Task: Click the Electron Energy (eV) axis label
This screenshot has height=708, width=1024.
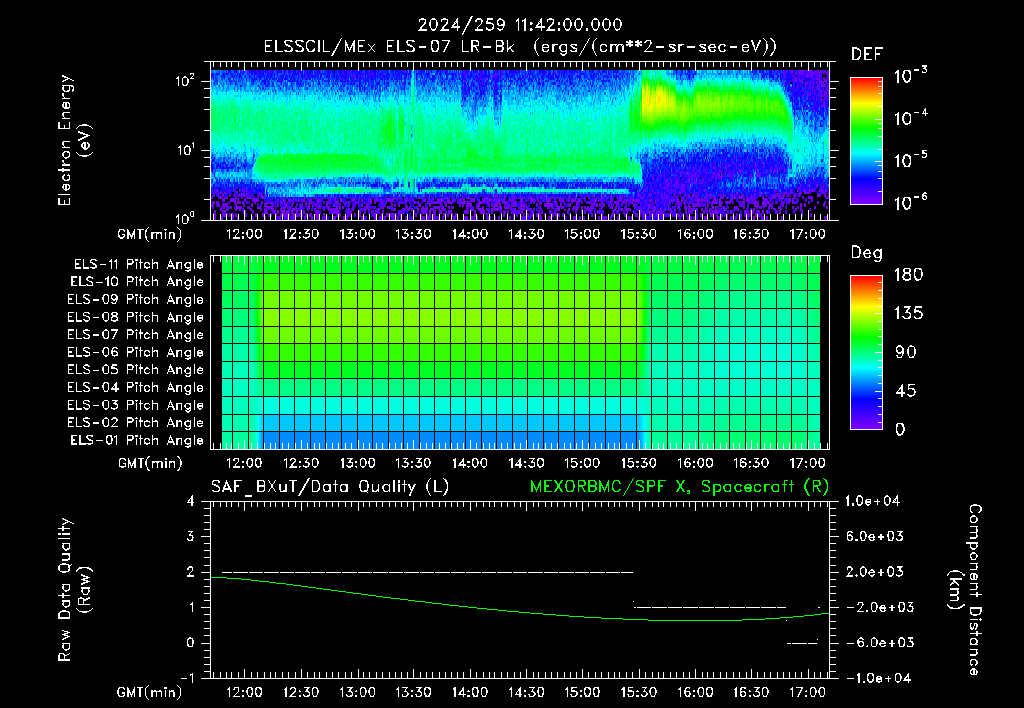Action: [74, 140]
